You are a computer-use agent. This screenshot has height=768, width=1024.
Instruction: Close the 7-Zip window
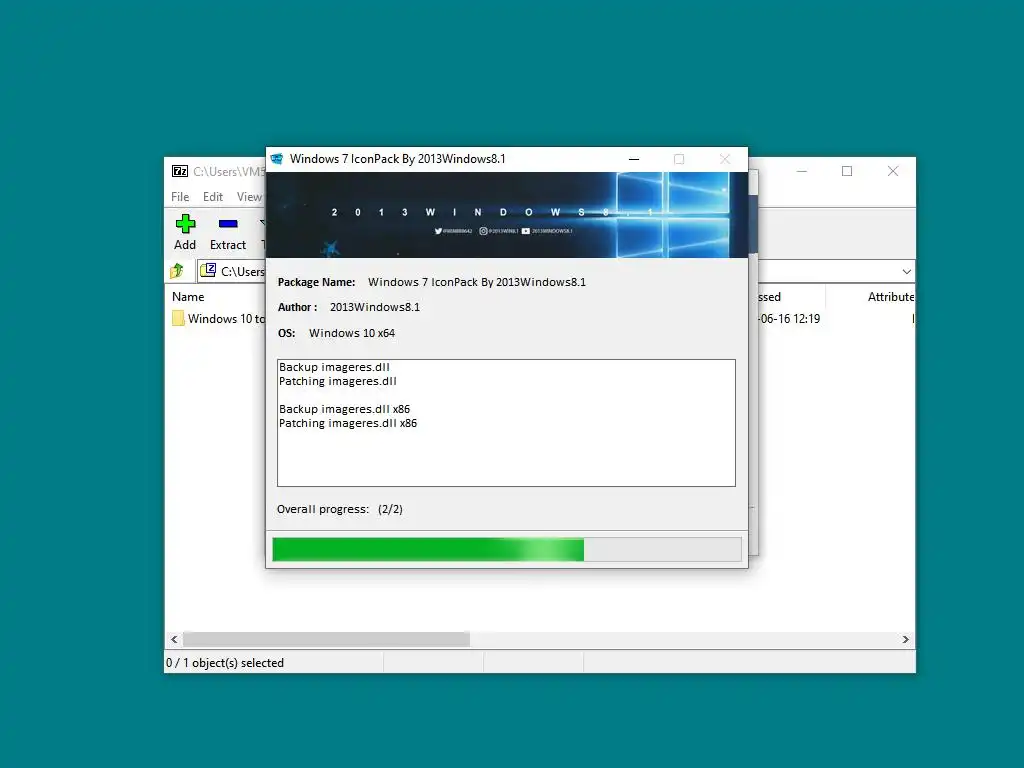pyautogui.click(x=893, y=171)
